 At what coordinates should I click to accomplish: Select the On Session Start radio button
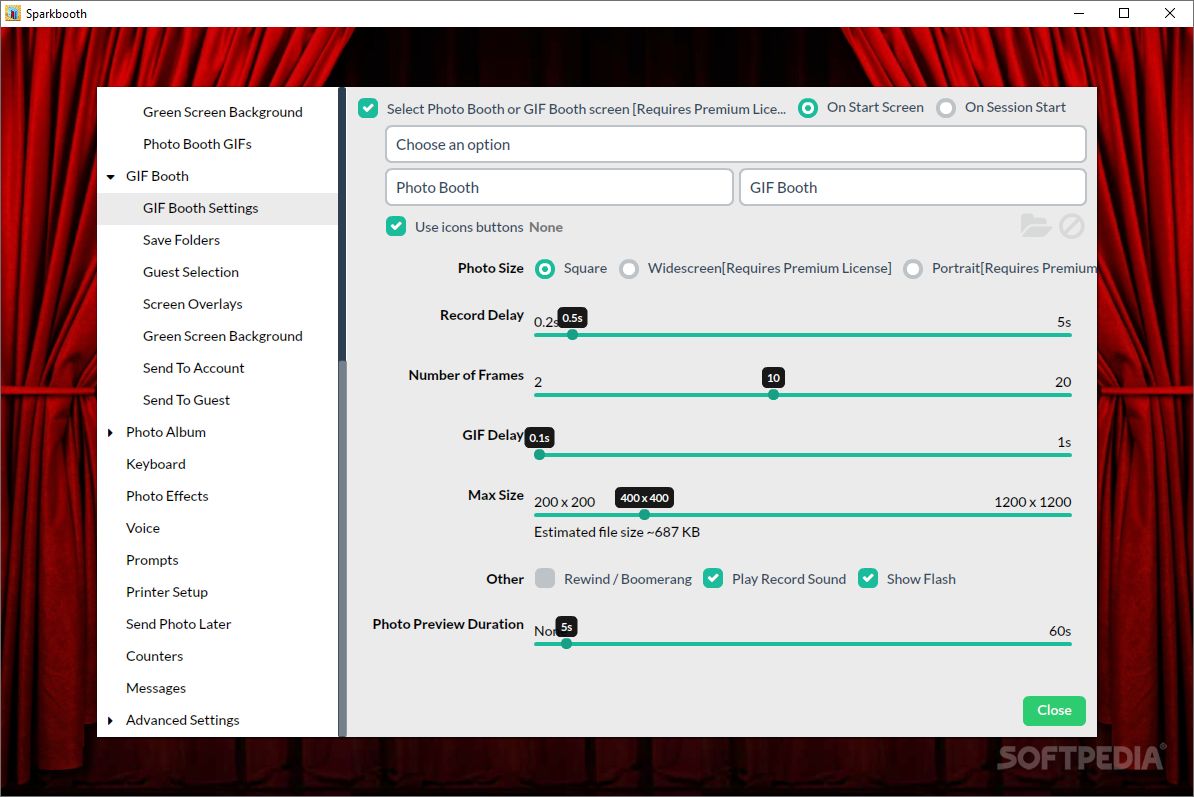(946, 108)
